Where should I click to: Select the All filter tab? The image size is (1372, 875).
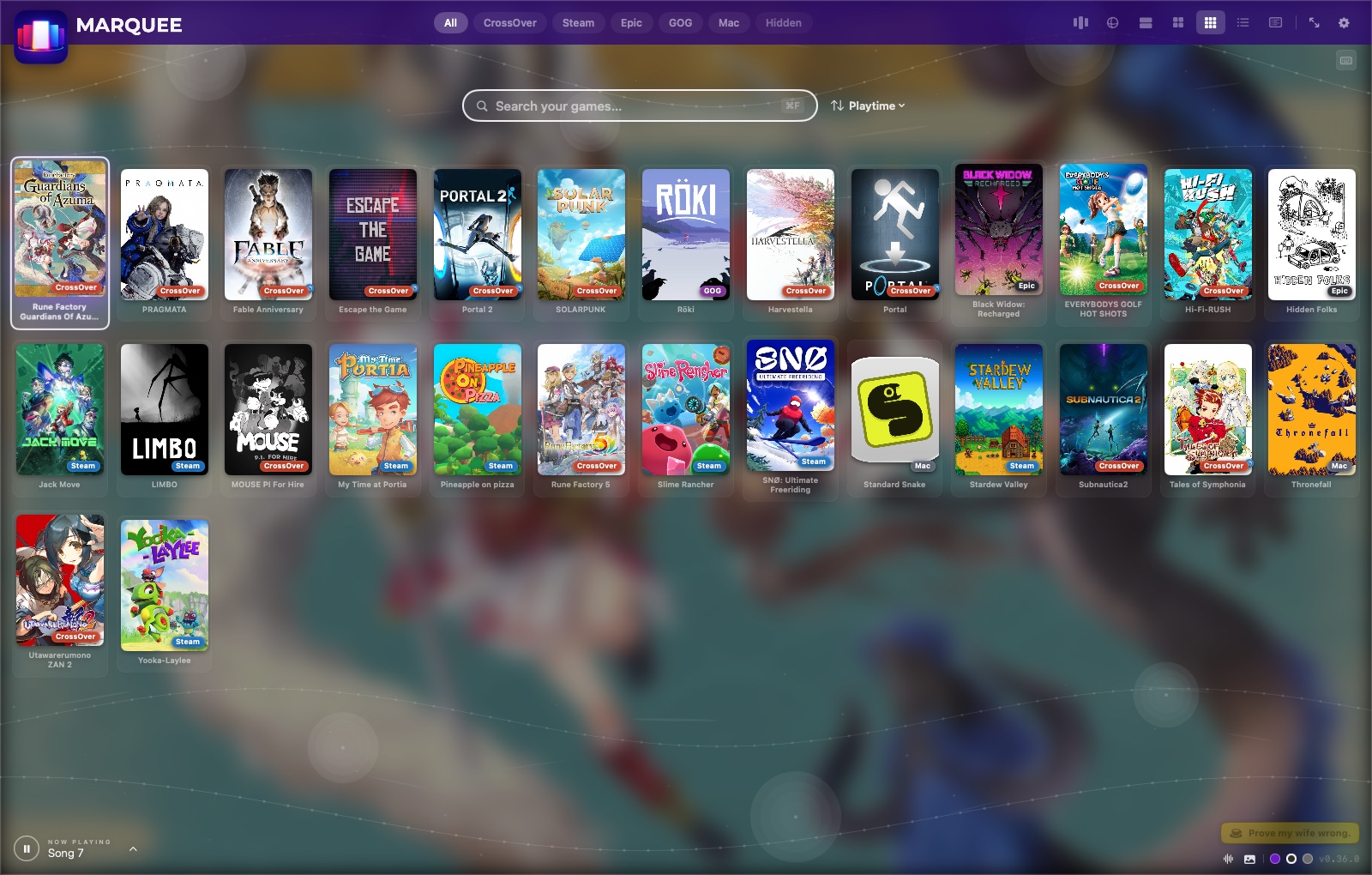[451, 23]
